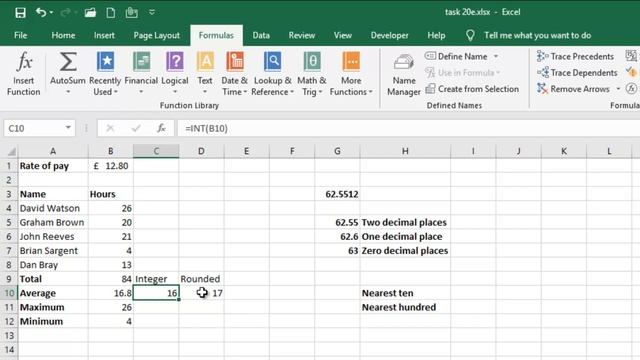This screenshot has height=360, width=640.
Task: Open a file using the folder icon
Action: [x=90, y=13]
